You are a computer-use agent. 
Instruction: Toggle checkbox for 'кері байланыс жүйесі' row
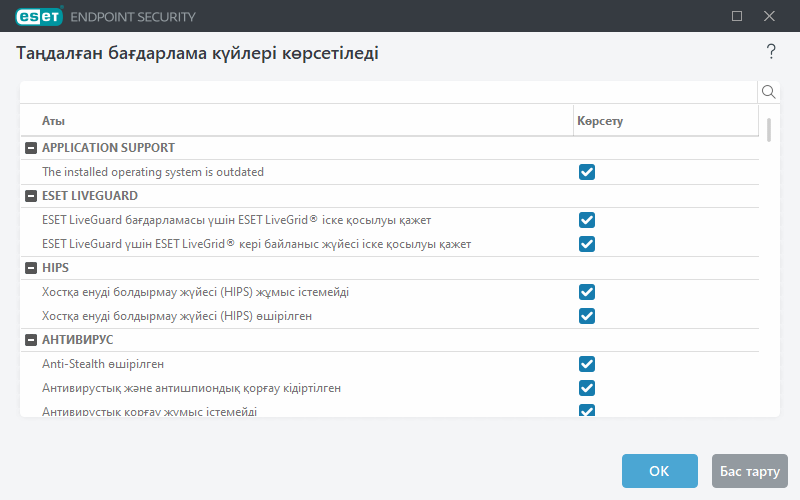(587, 244)
